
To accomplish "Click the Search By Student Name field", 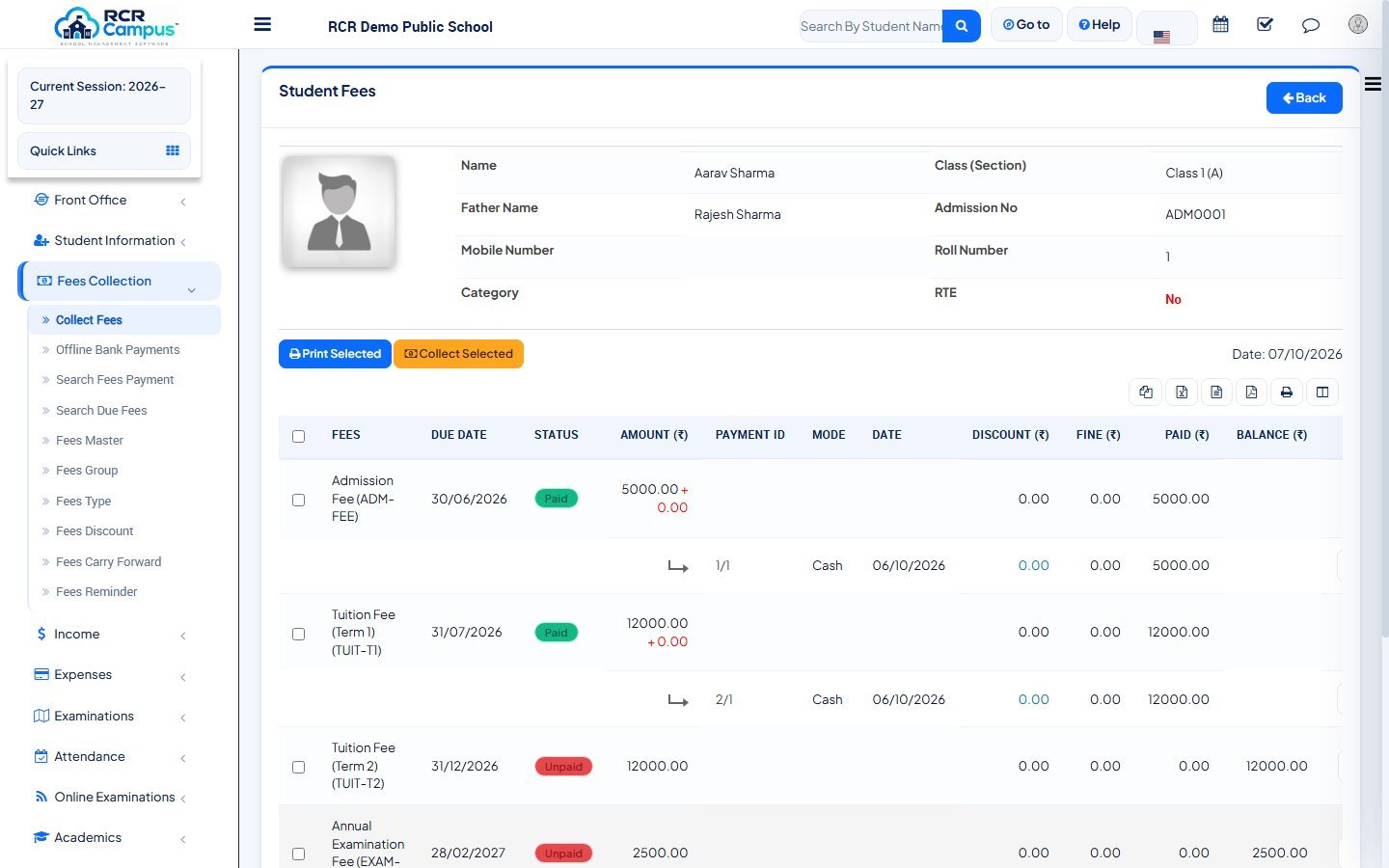I will tap(871, 26).
